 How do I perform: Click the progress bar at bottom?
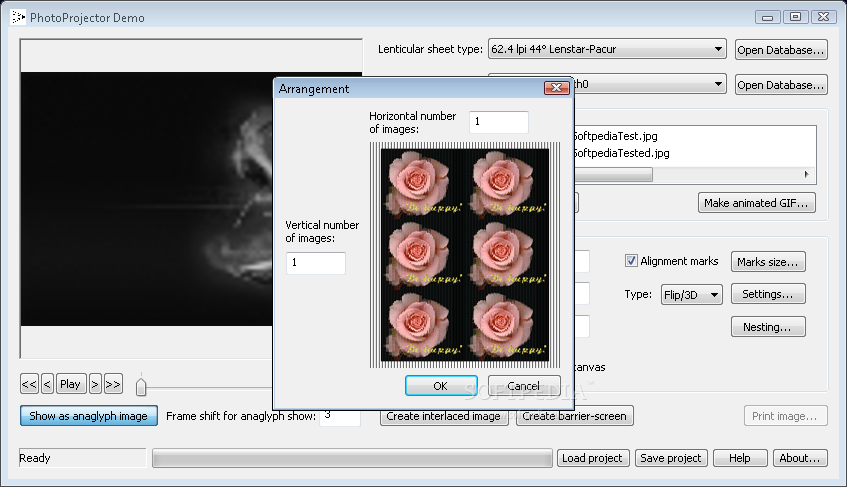[352, 458]
